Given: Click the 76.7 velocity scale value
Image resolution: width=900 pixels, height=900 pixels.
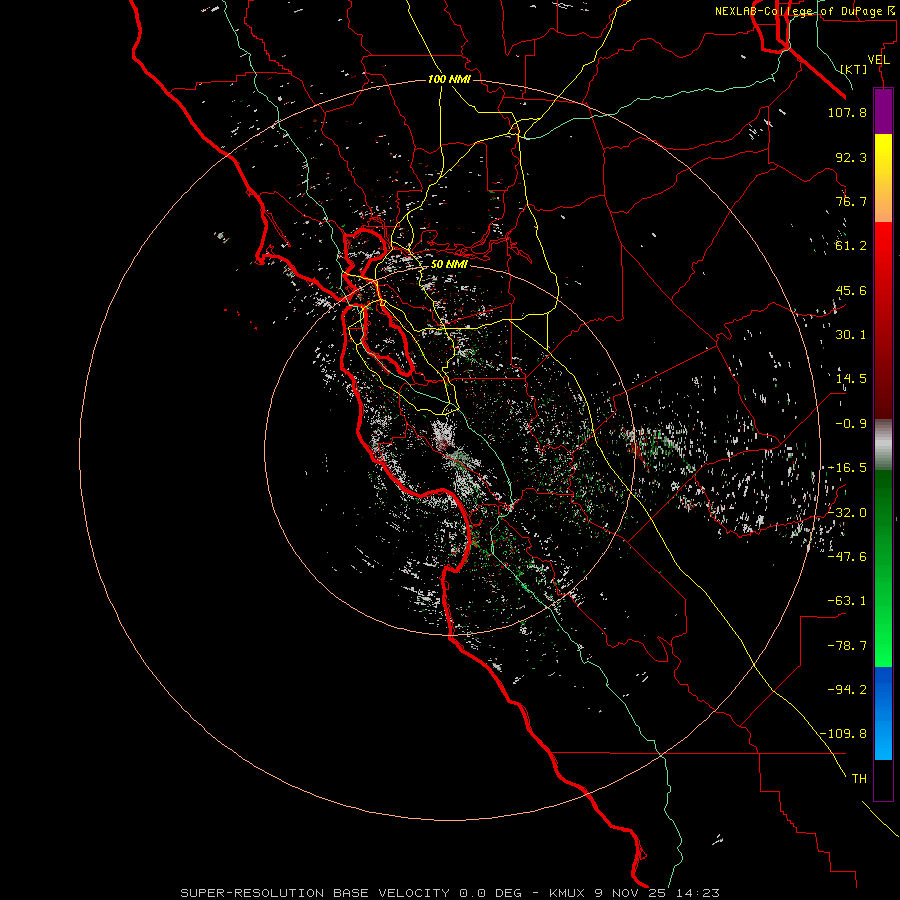Looking at the screenshot, I should point(851,201).
